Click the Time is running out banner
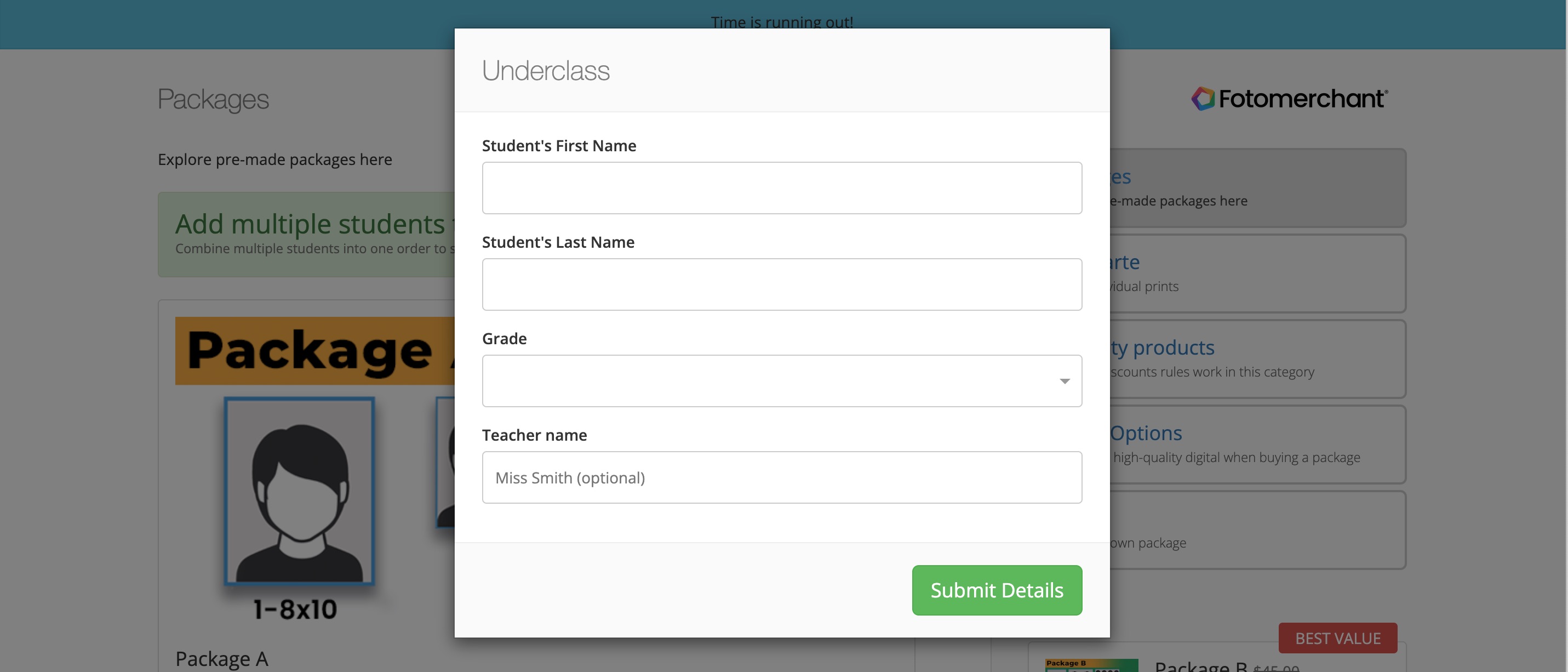Viewport: 1568px width, 672px height. [782, 22]
